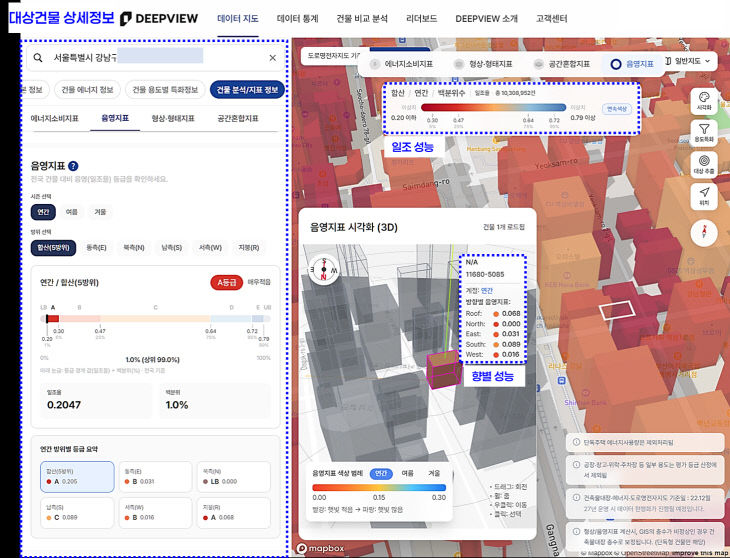Viewport: 730px width, 558px height.
Task: Select 겨울 season in left panel
Action: [100, 212]
